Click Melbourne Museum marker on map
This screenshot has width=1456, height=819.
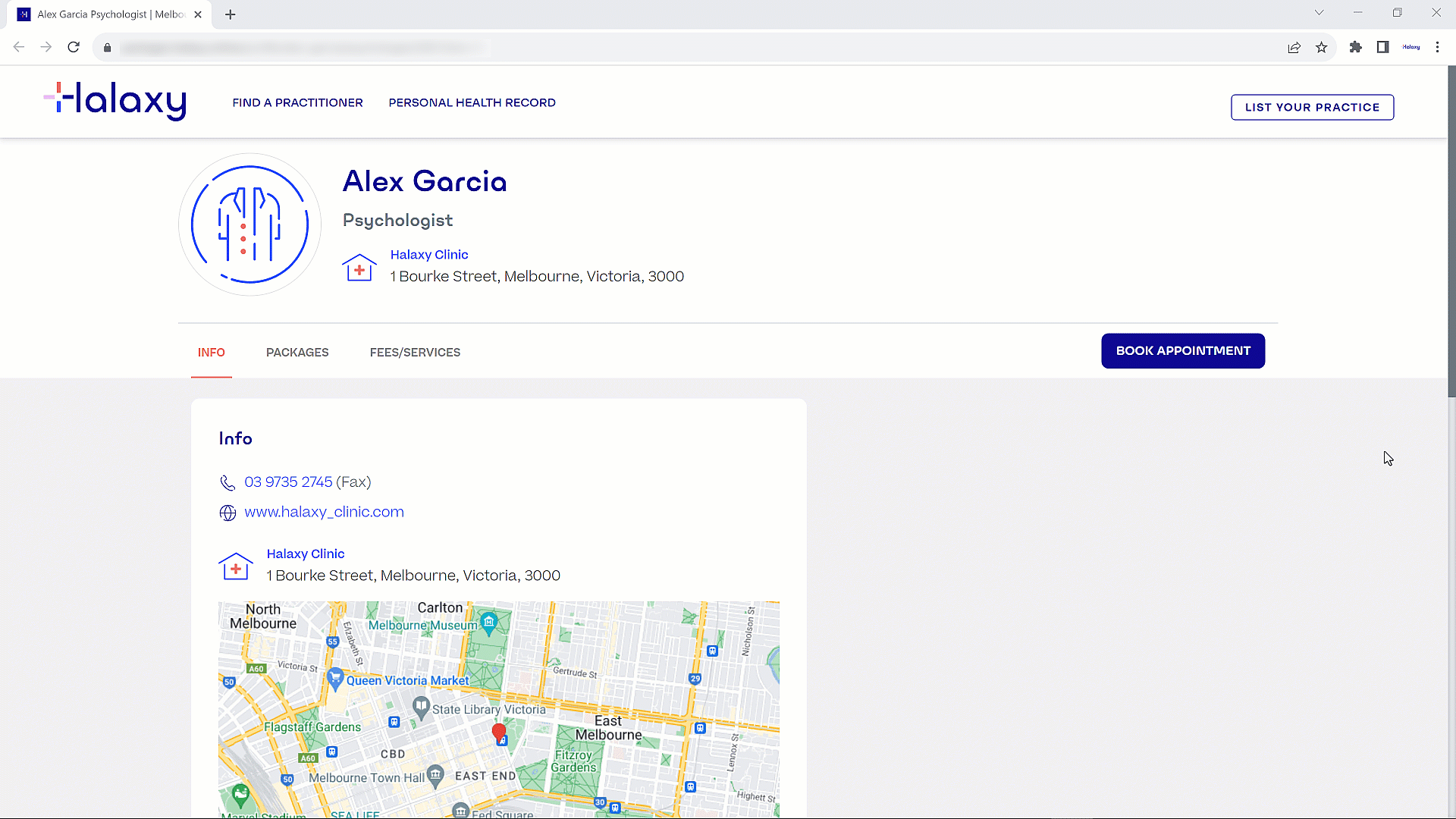tap(489, 623)
